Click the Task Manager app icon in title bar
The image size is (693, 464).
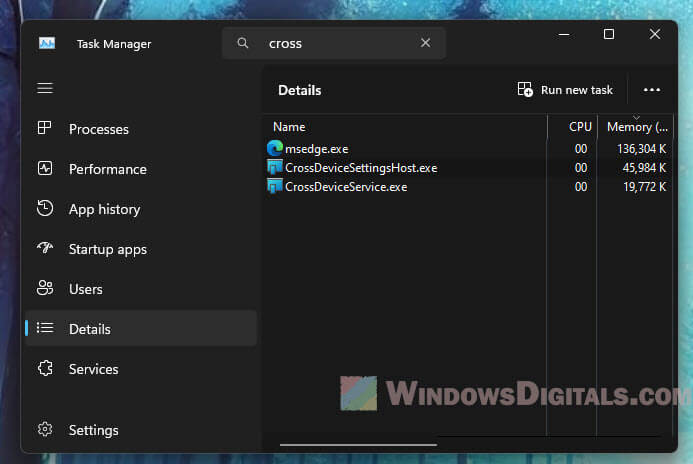pos(47,43)
